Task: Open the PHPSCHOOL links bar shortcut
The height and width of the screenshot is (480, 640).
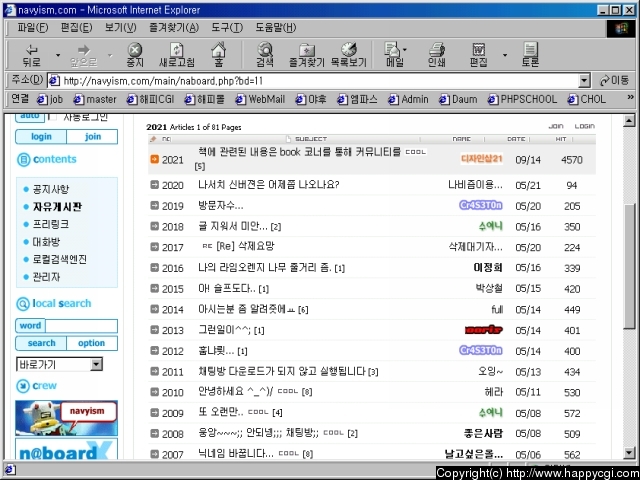Action: tap(522, 99)
